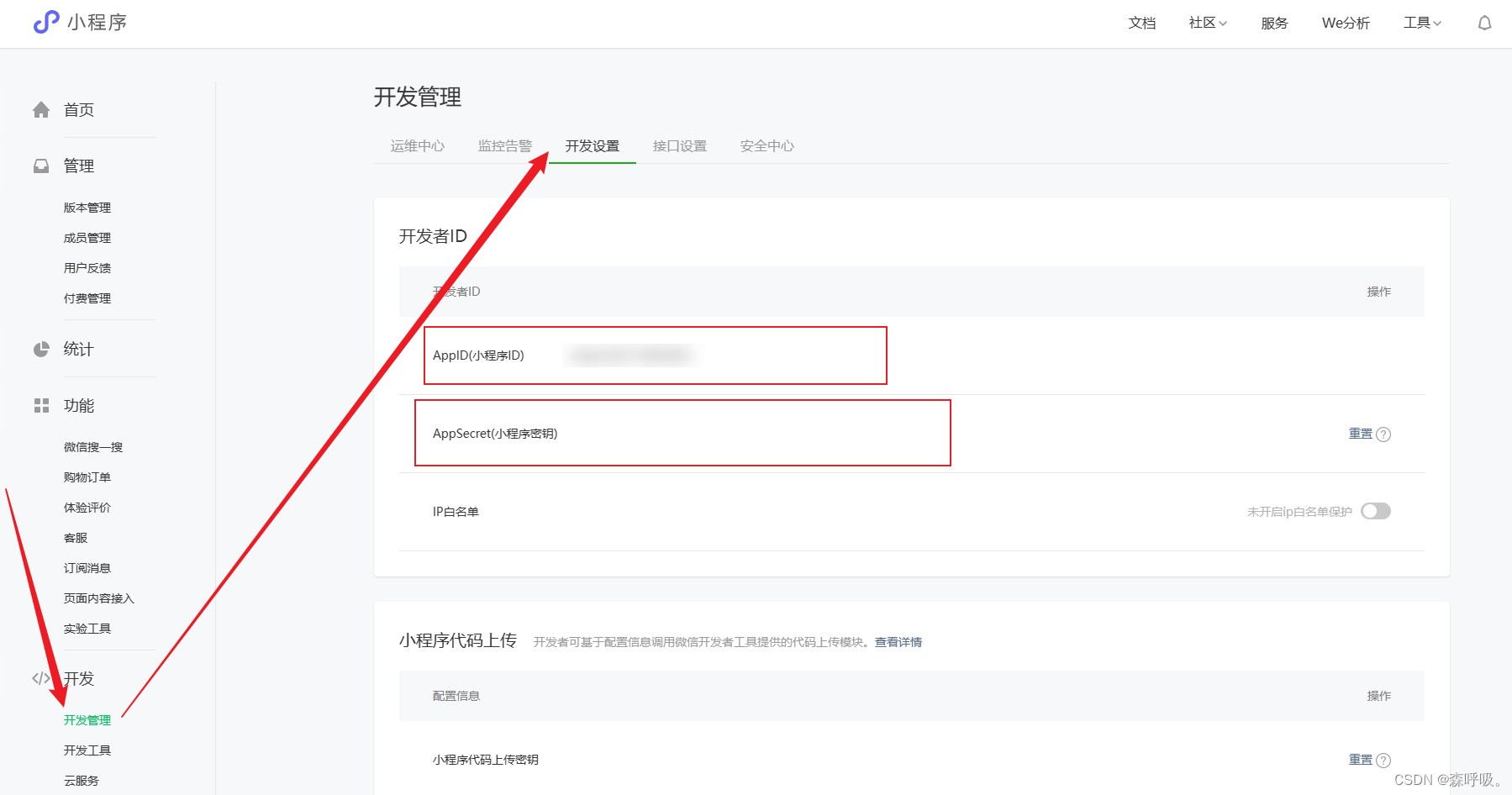Image resolution: width=1512 pixels, height=795 pixels.
Task: Open the notification bell
Action: tap(1483, 23)
